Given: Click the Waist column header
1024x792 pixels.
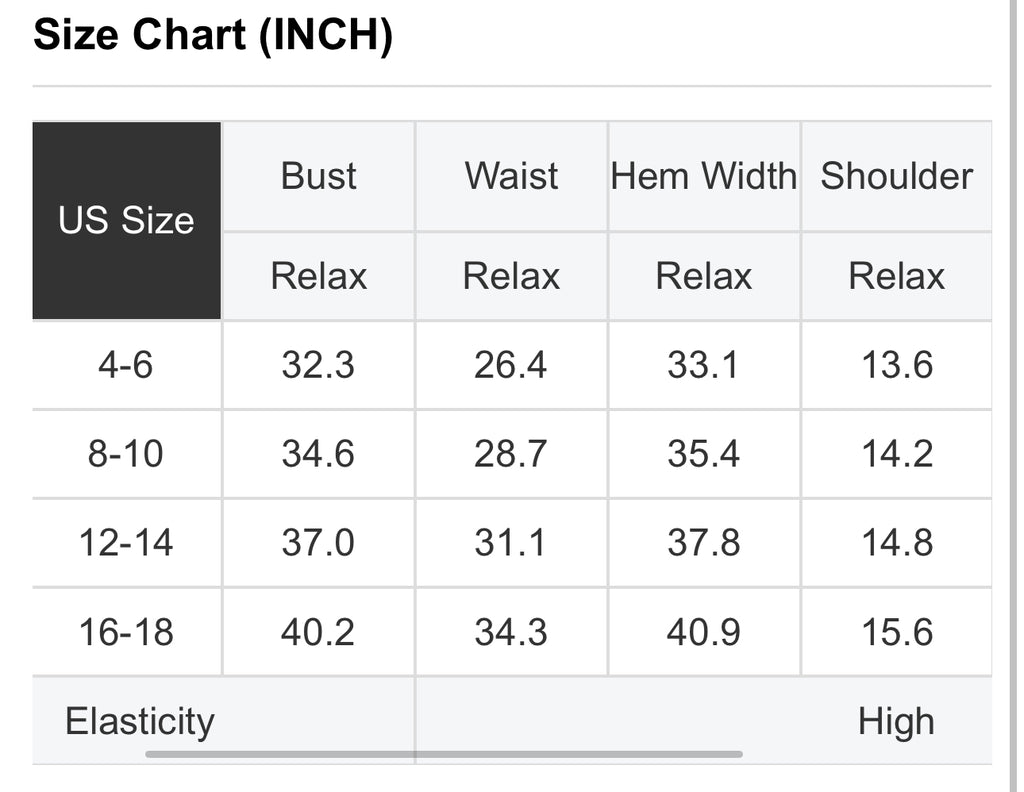Looking at the screenshot, I should 511,176.
